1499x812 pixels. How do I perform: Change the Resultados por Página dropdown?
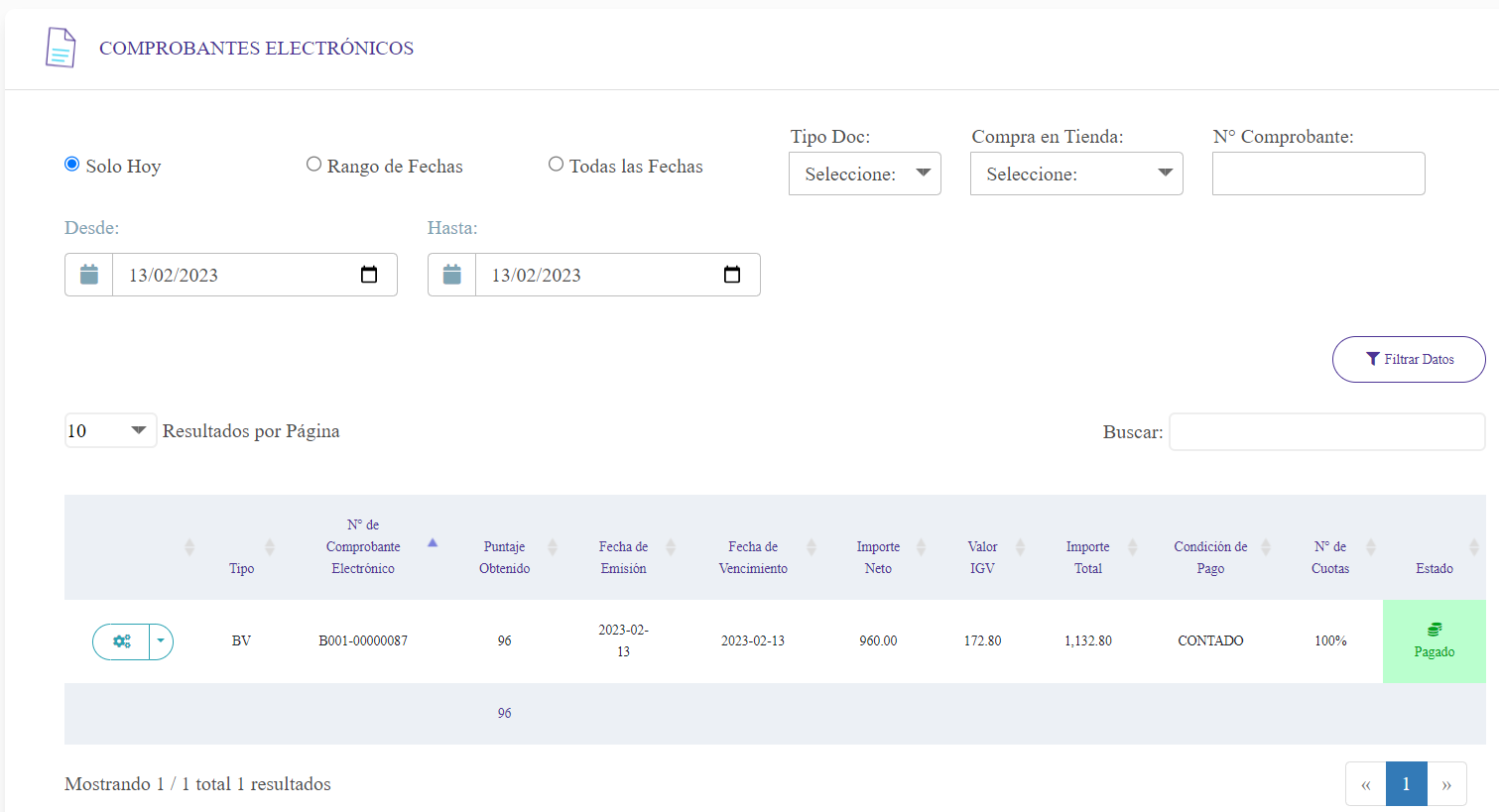tap(109, 430)
